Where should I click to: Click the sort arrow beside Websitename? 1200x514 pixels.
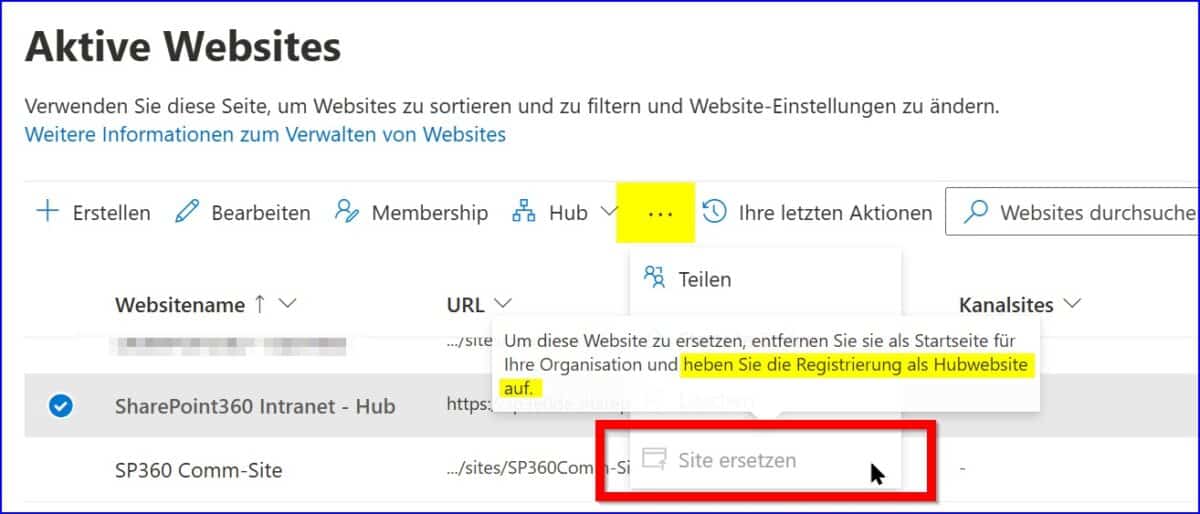[x=260, y=304]
